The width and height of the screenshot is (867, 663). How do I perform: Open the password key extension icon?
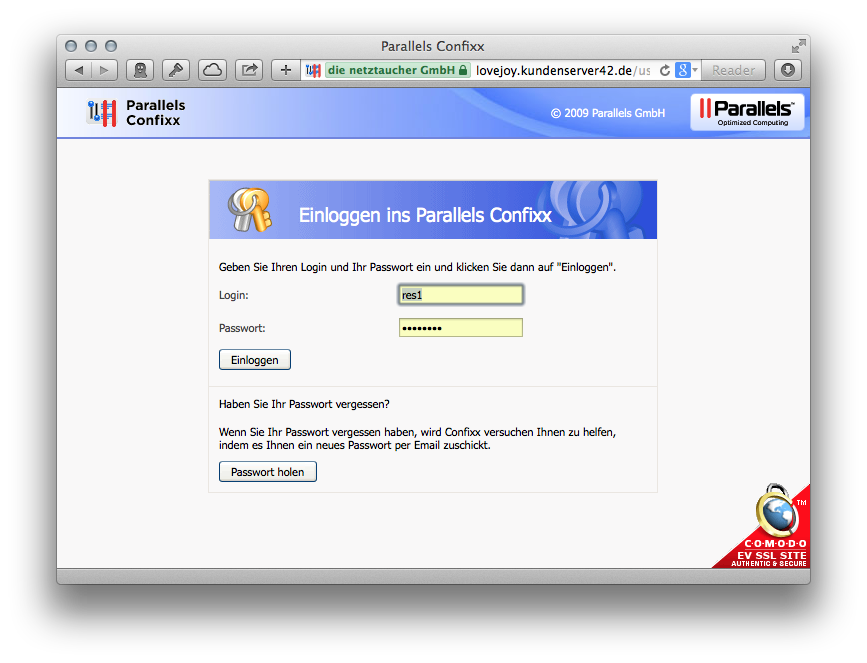click(176, 70)
